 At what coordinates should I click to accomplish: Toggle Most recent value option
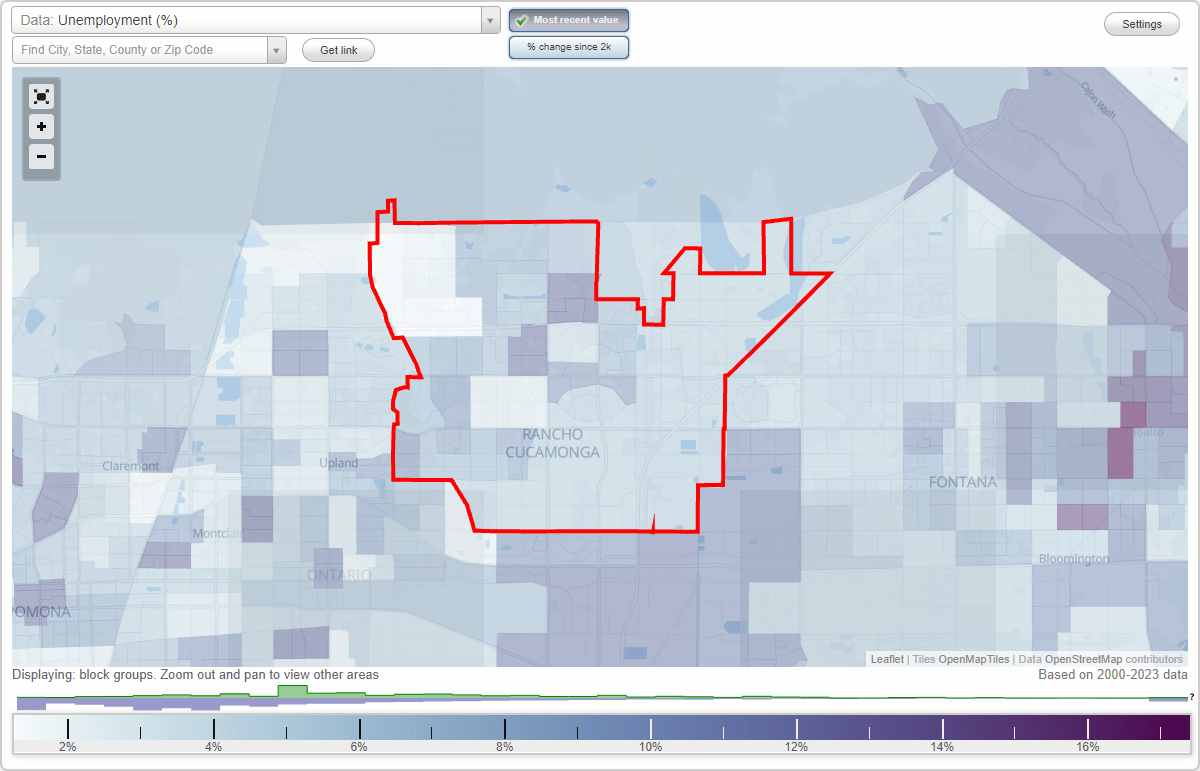click(569, 20)
